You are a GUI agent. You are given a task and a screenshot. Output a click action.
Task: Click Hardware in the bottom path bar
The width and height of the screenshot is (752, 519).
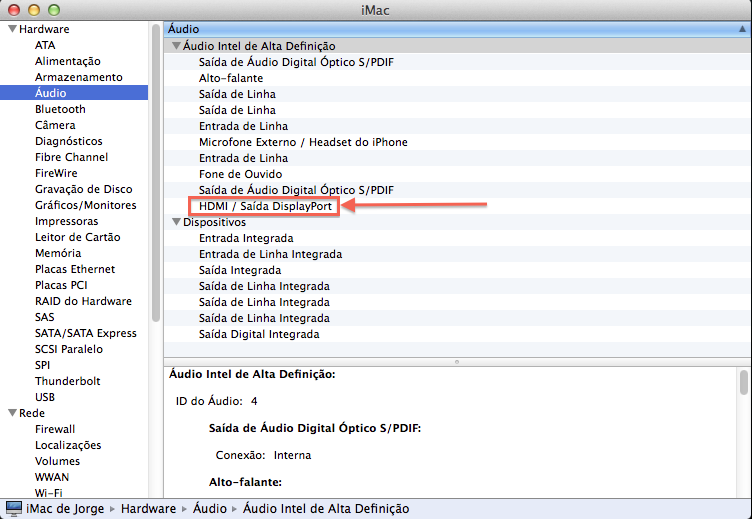[149, 509]
